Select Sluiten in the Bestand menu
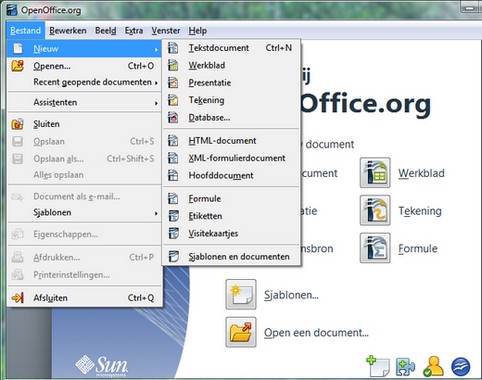The image size is (482, 380). point(84,124)
